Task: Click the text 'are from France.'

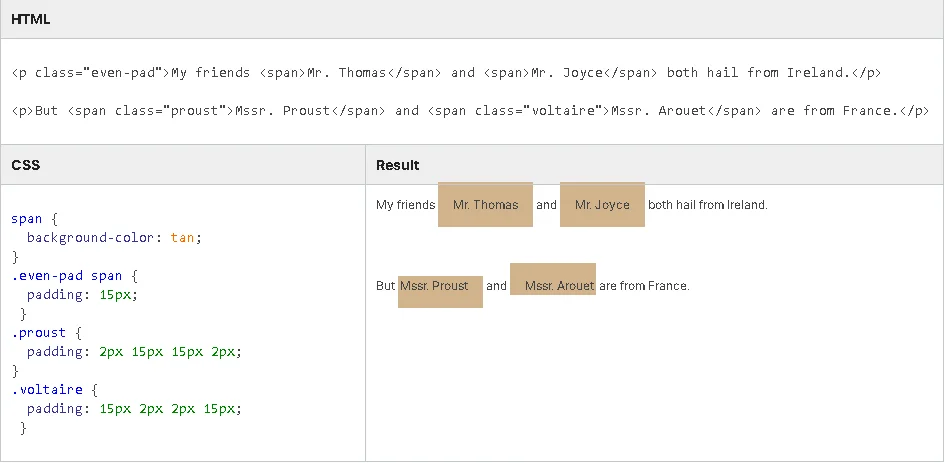Action: 644,286
